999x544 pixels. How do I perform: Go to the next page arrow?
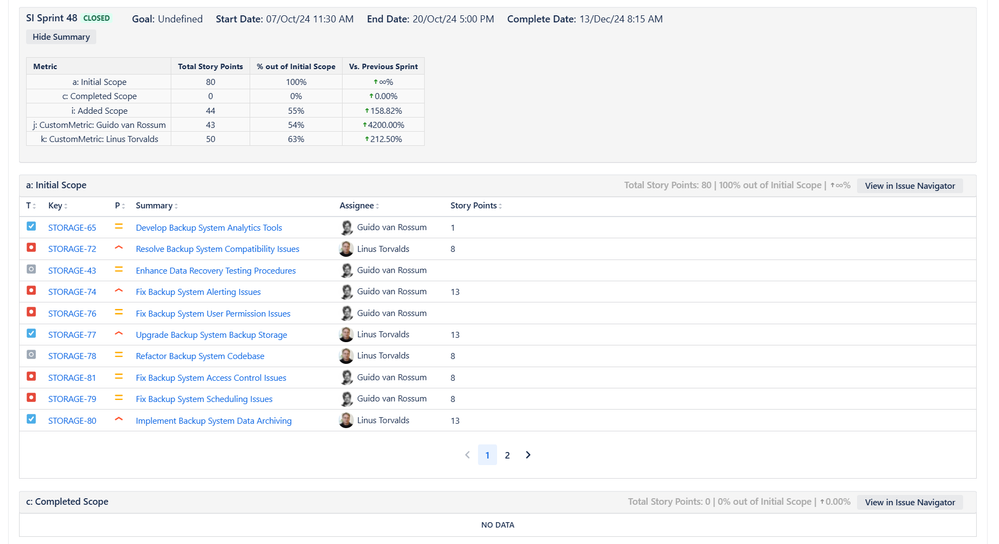[x=528, y=455]
